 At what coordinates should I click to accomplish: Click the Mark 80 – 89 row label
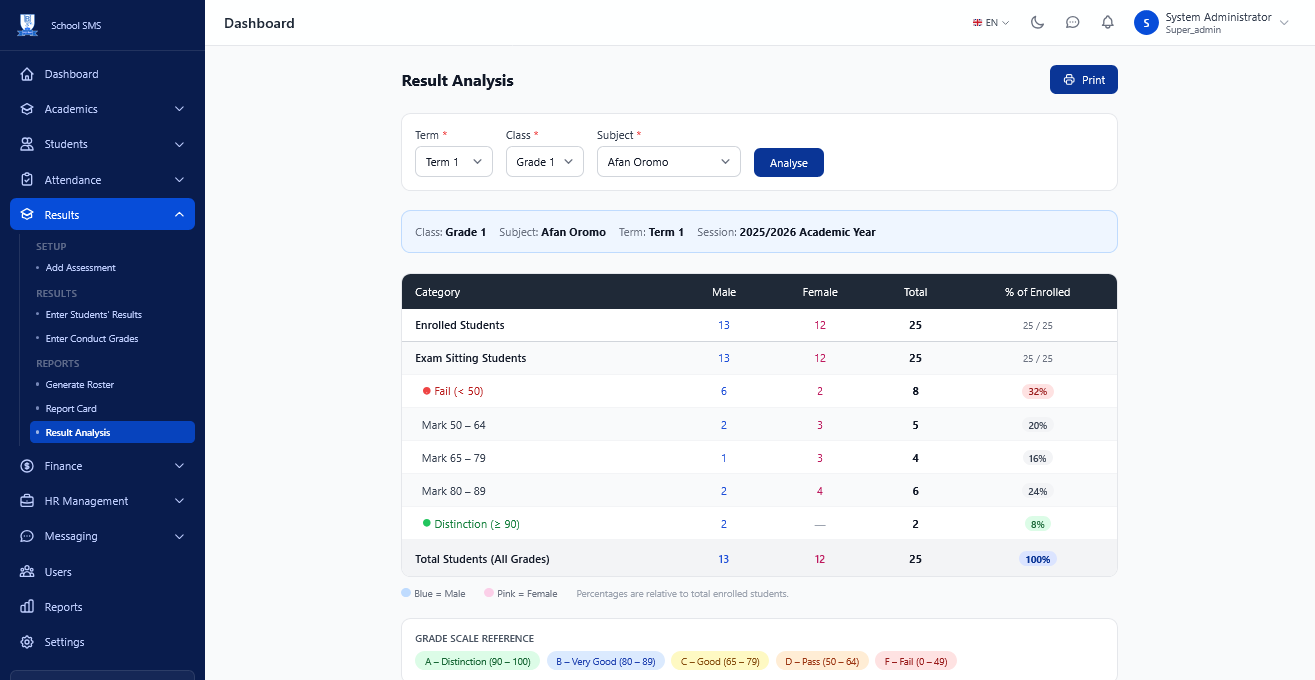[x=454, y=491]
